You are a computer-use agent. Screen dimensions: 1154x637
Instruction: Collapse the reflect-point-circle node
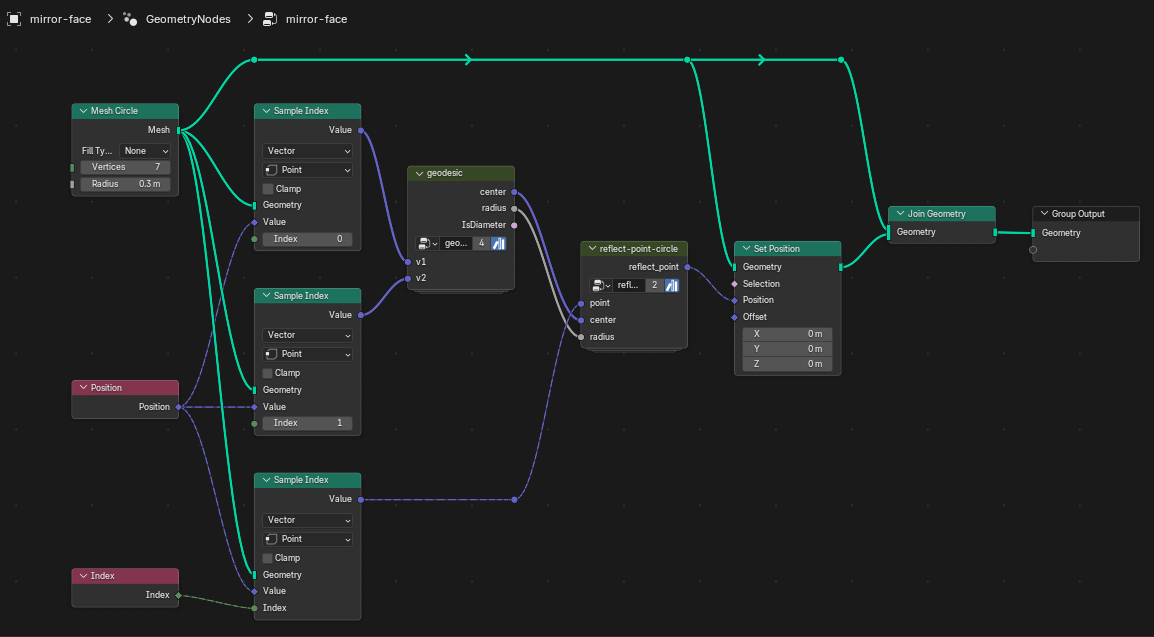point(592,249)
